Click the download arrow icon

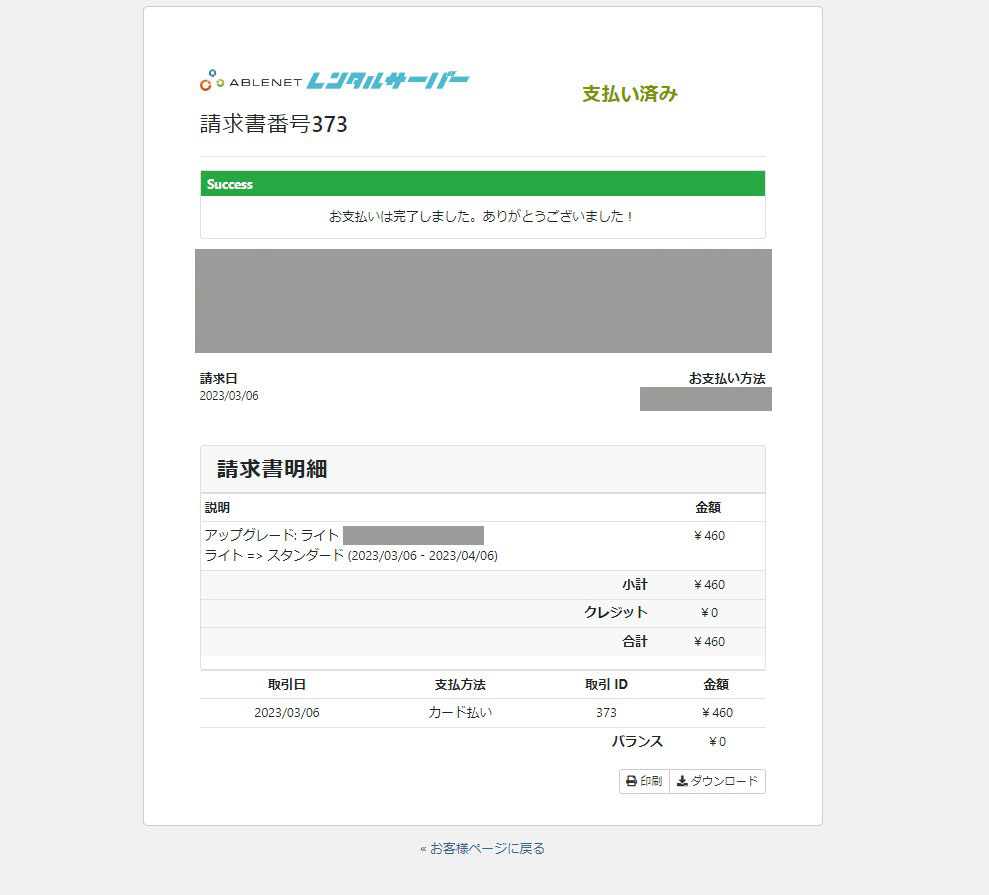682,781
